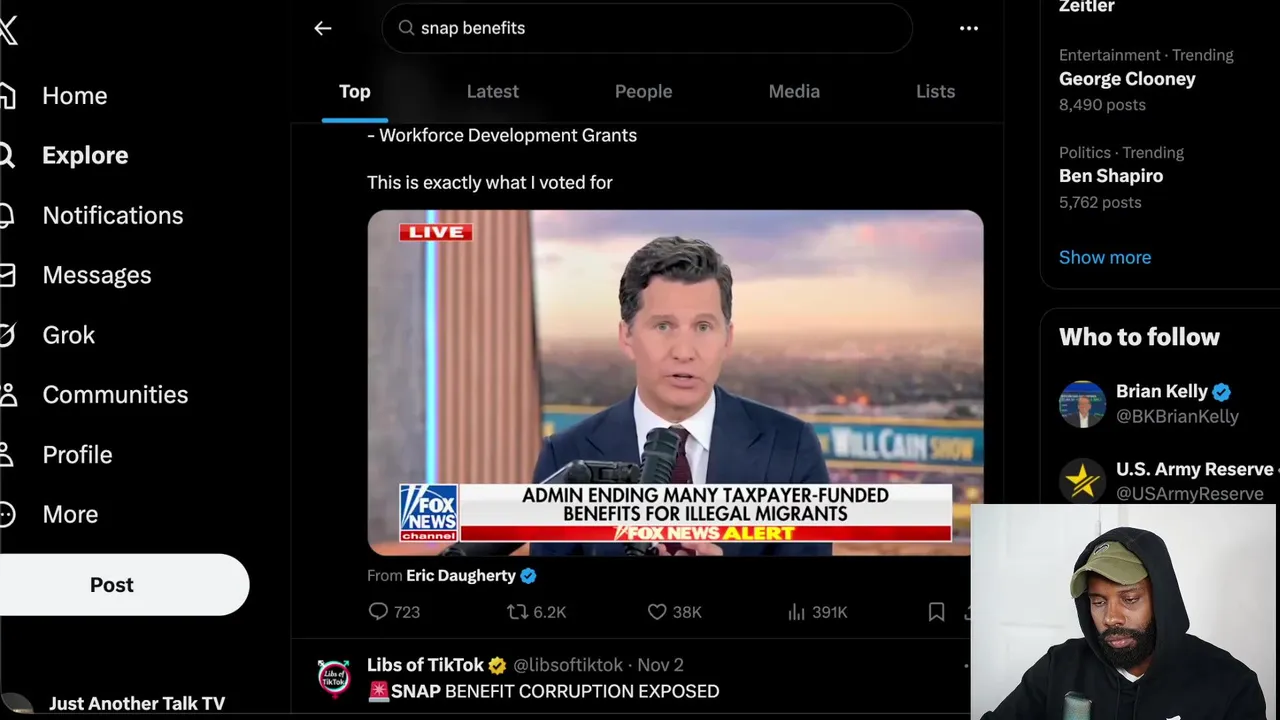
Task: Click Eric Daugherty blue verified badge
Action: tap(529, 576)
